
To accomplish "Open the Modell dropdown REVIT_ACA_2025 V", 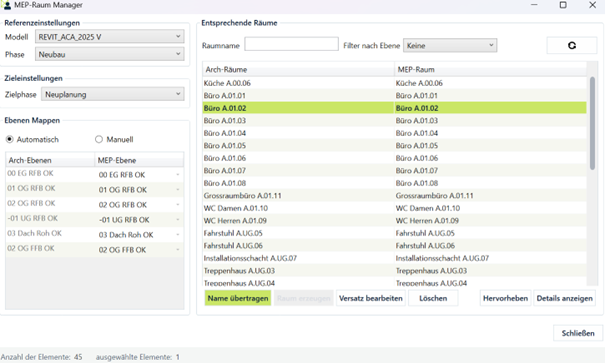I will tap(110, 37).
